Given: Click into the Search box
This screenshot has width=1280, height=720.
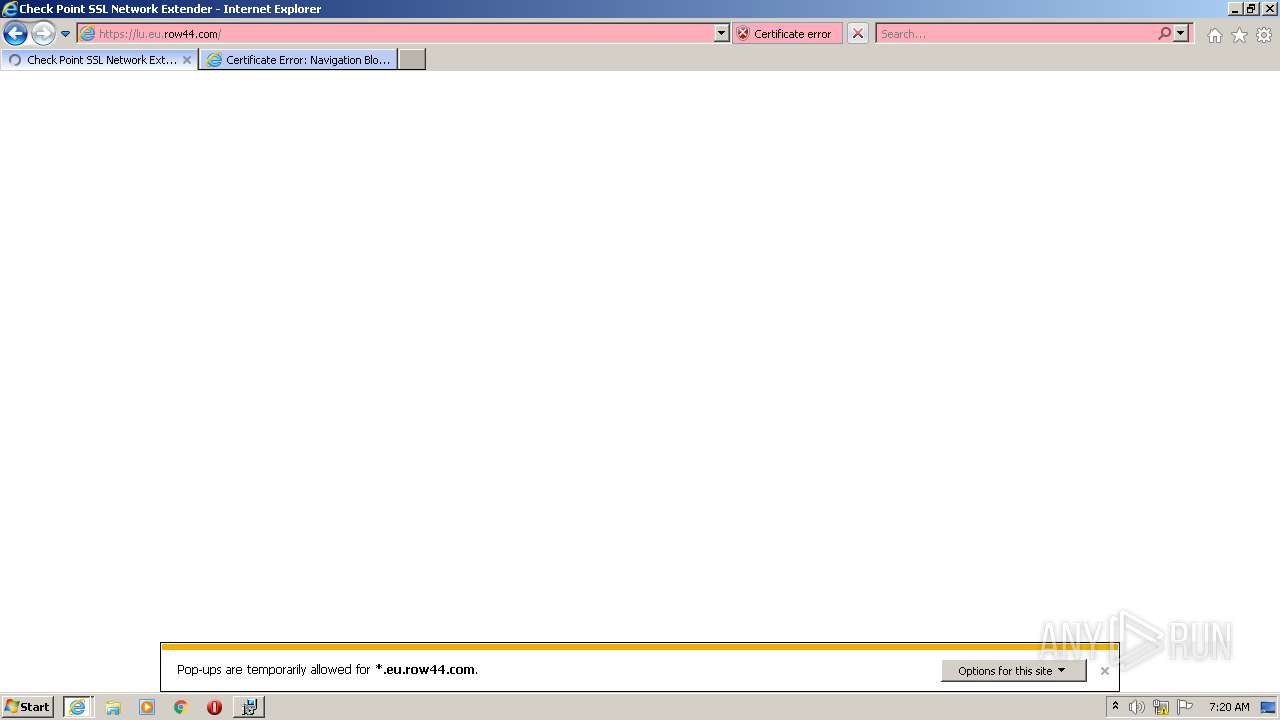Looking at the screenshot, I should click(1015, 34).
